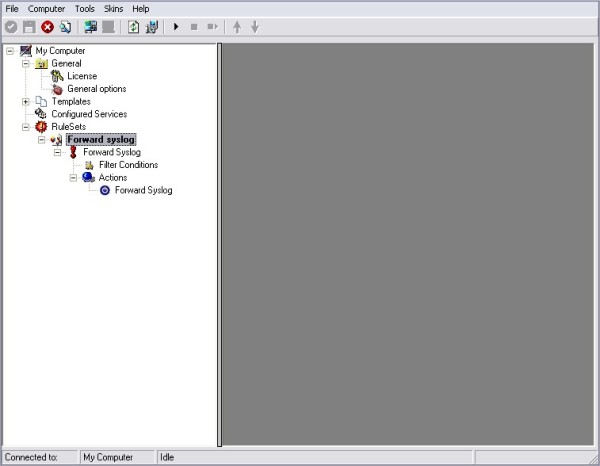600x466 pixels.
Task: Open General options in the tree
Action: coord(96,89)
